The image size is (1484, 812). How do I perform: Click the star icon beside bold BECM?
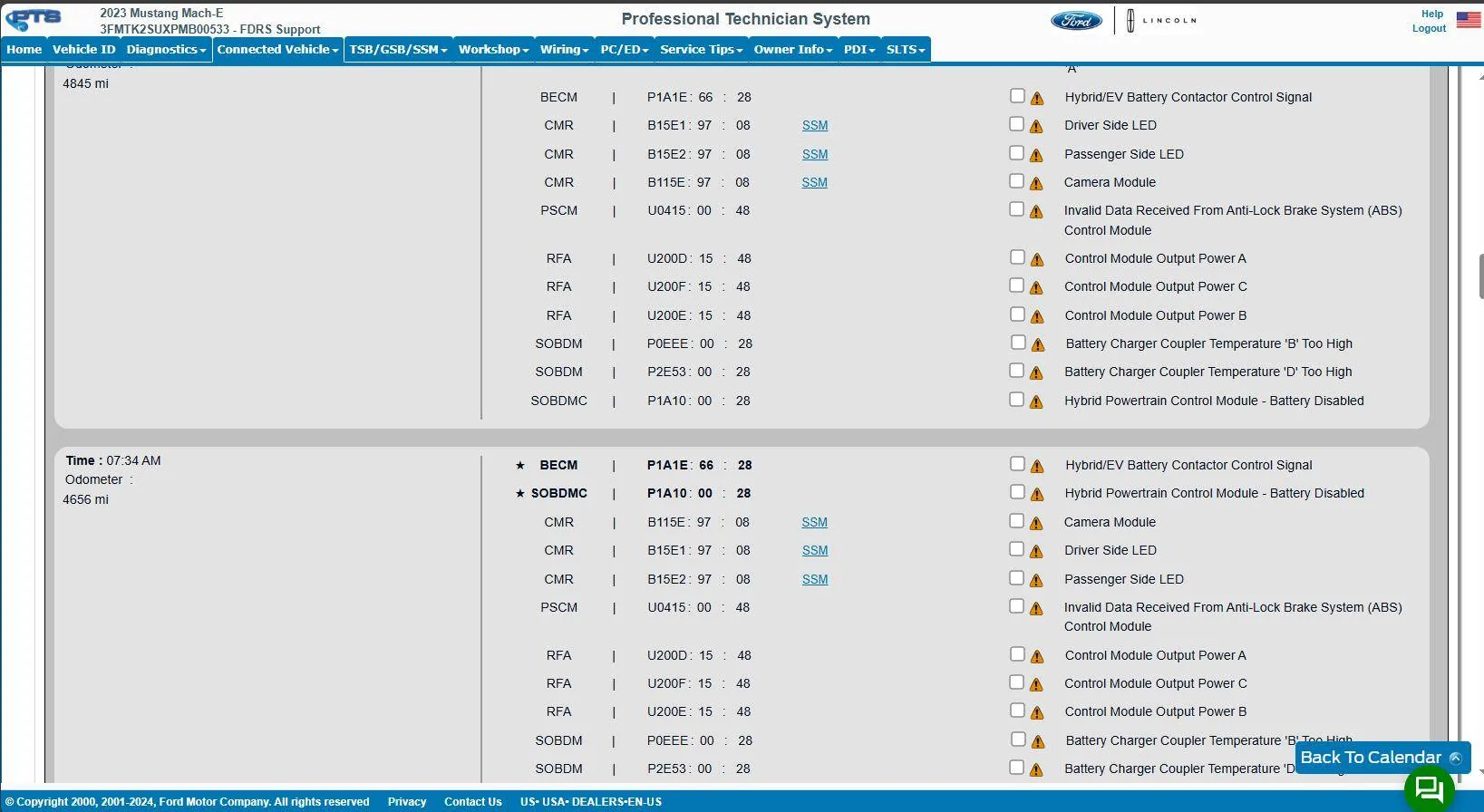click(520, 465)
